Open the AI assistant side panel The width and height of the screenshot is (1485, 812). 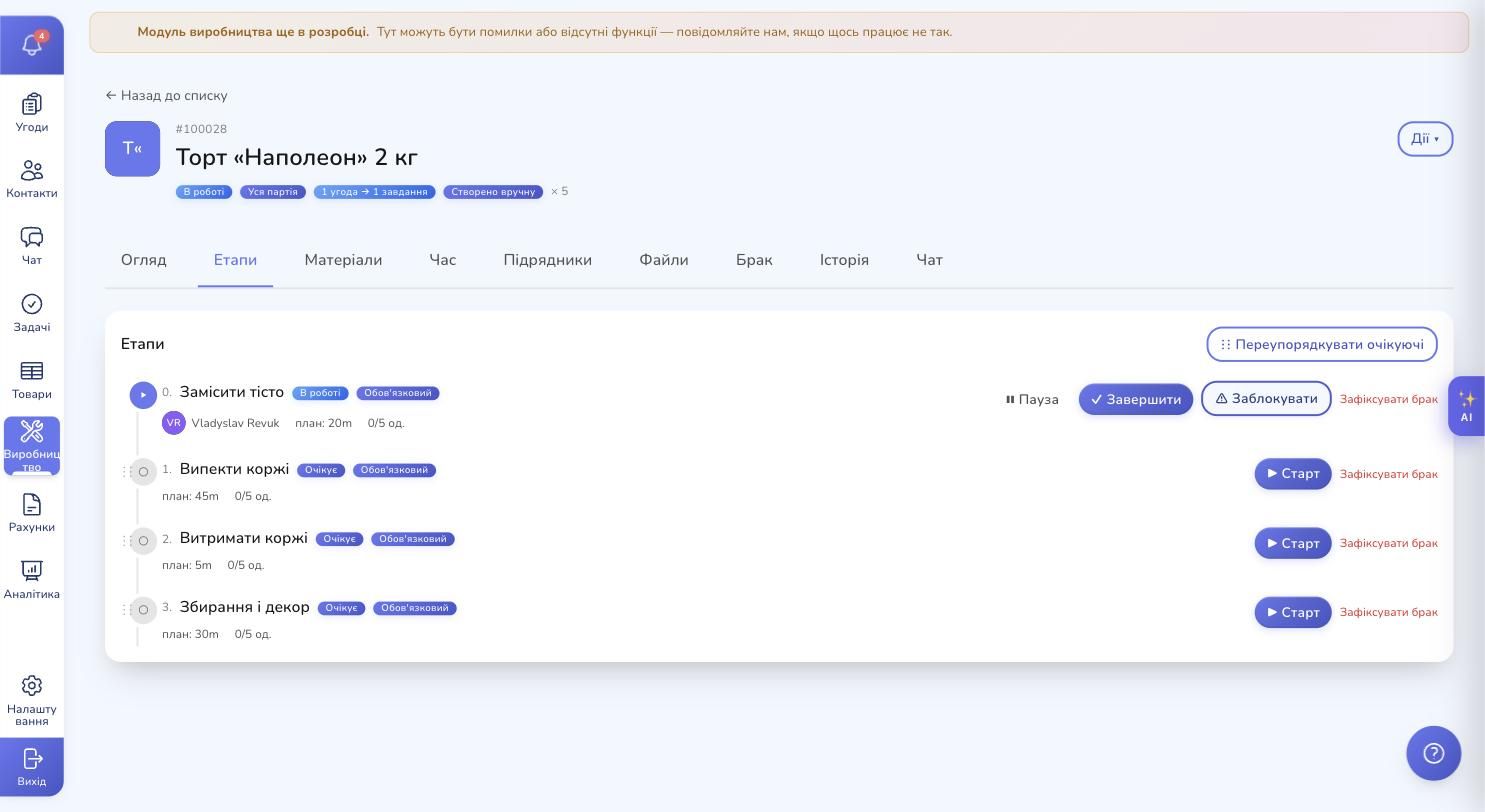coord(1466,406)
